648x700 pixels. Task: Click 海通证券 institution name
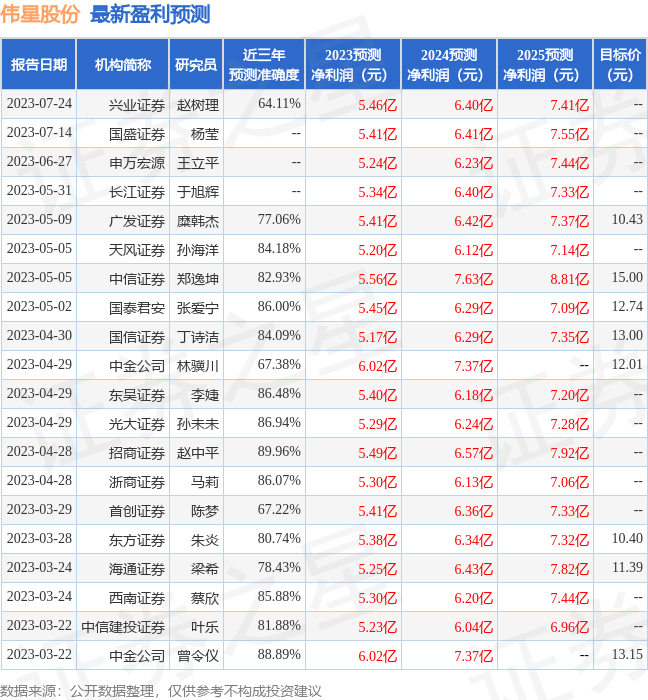[137, 570]
